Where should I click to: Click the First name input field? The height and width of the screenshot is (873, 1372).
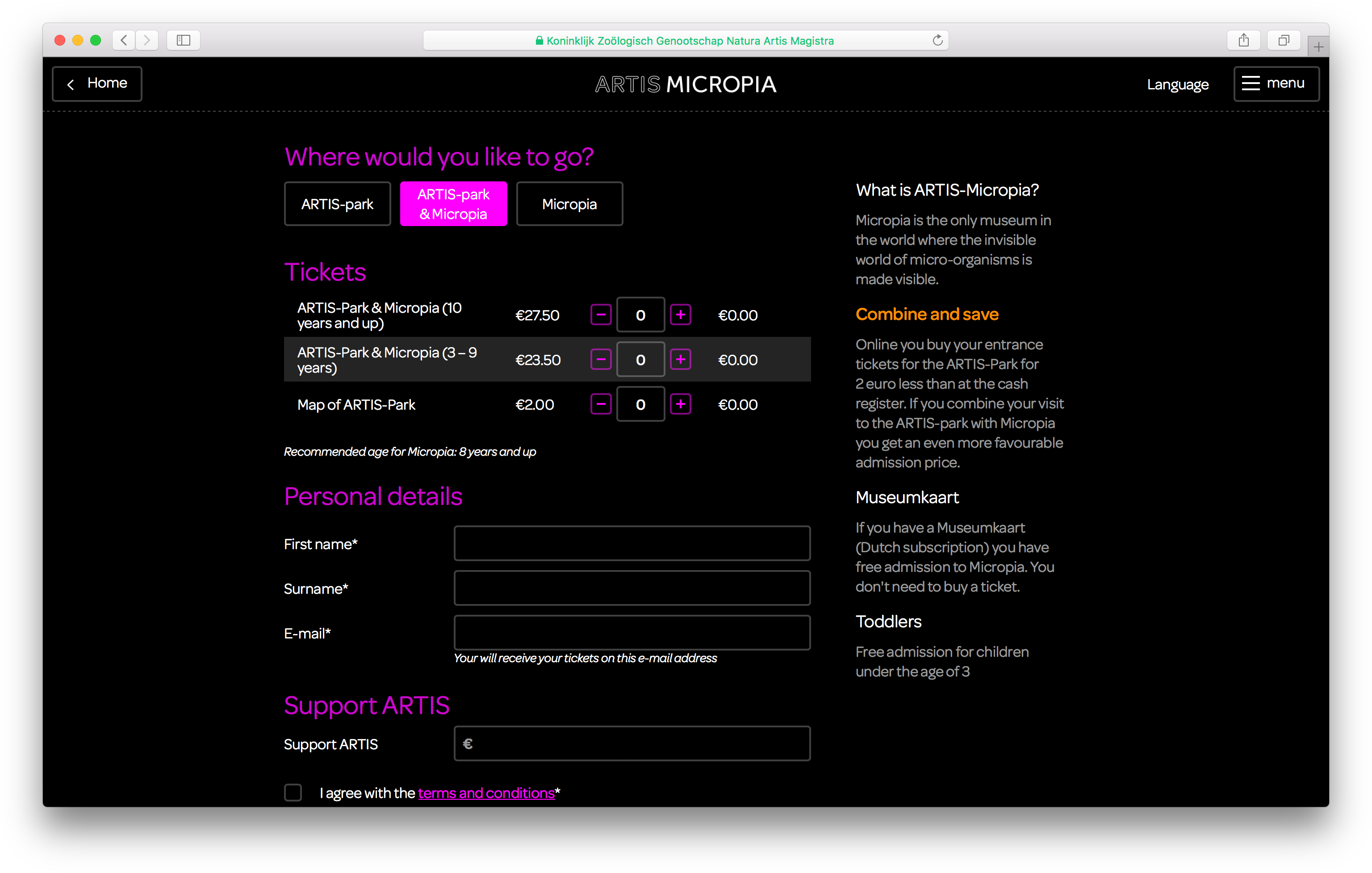[632, 544]
